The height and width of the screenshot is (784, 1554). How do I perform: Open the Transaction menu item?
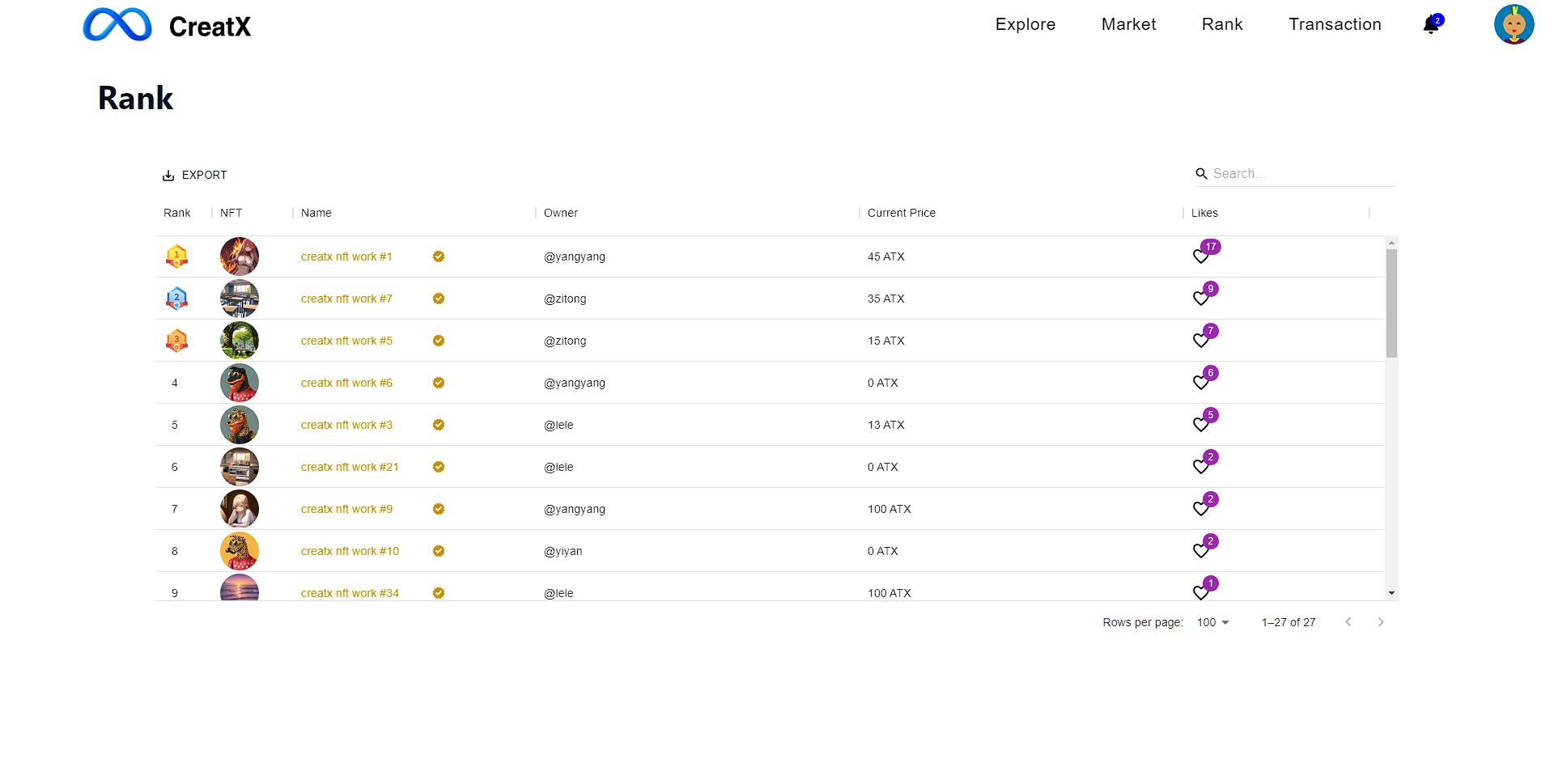[1335, 24]
